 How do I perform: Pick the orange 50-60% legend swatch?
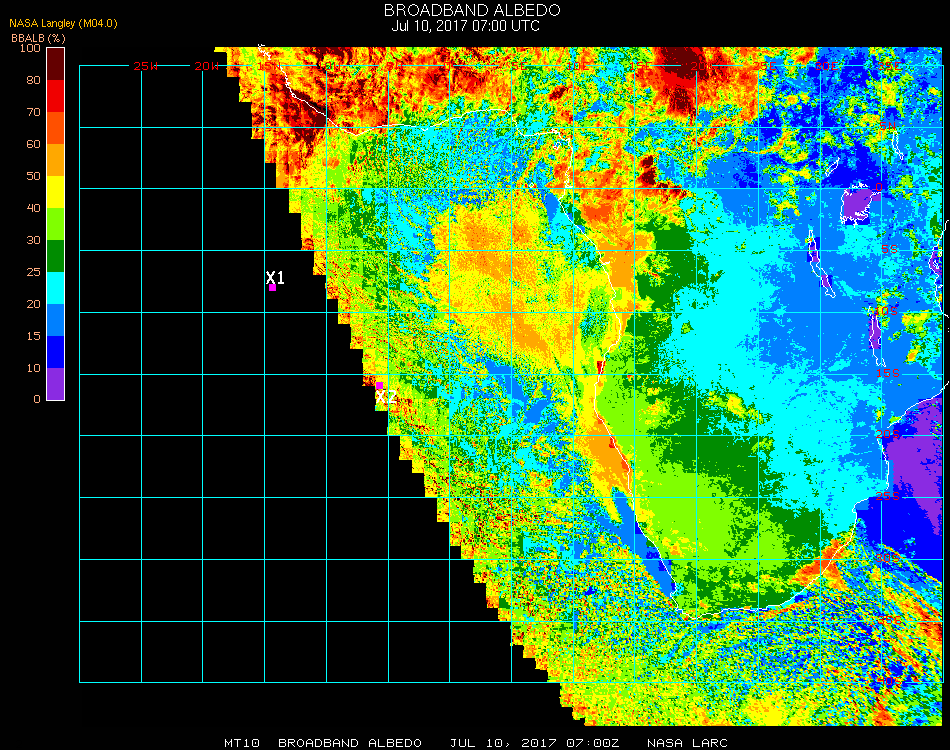tap(56, 160)
